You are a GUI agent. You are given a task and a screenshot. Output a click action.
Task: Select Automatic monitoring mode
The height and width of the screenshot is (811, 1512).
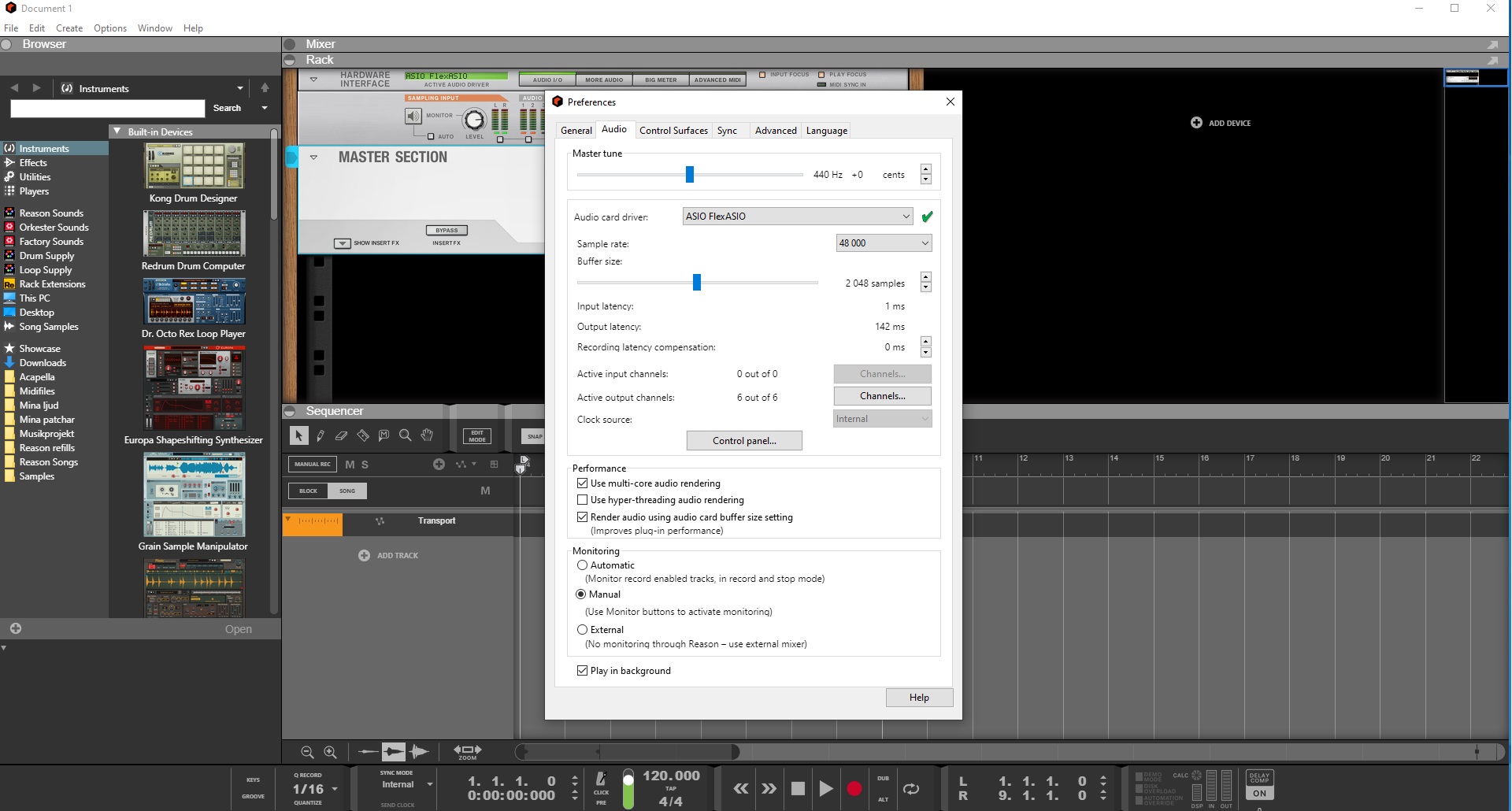583,565
